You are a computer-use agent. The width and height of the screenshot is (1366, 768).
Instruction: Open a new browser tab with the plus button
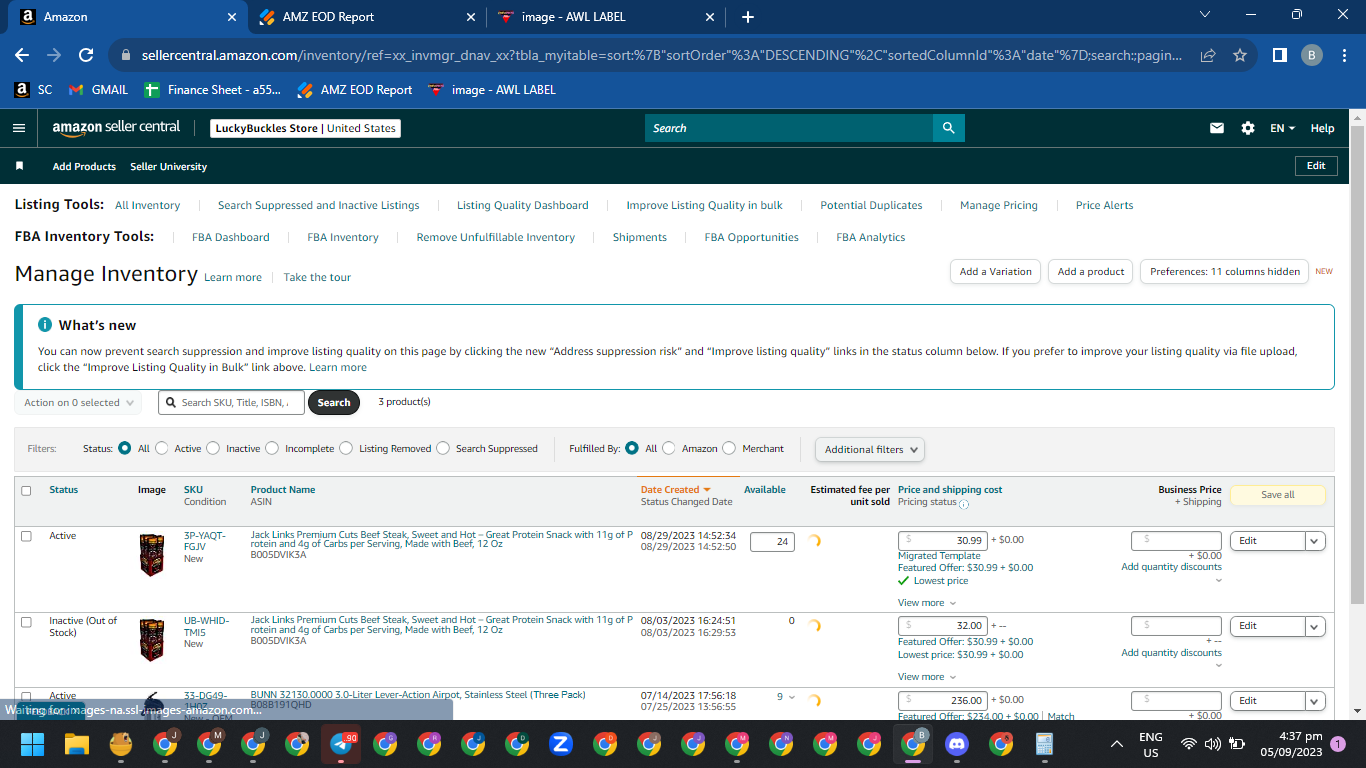[748, 17]
